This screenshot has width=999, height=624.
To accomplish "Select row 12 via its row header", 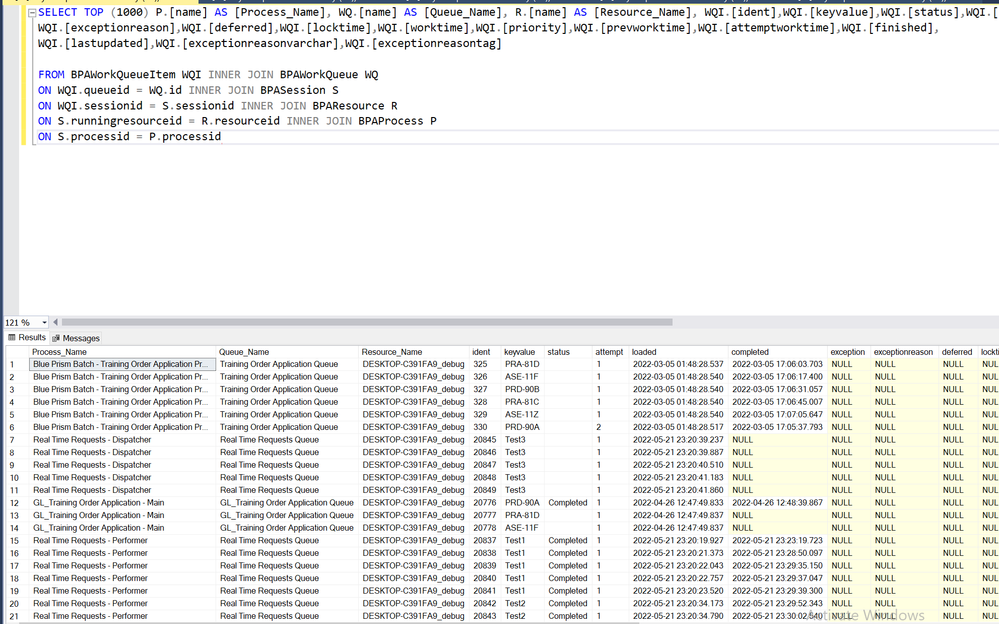I will coord(14,503).
